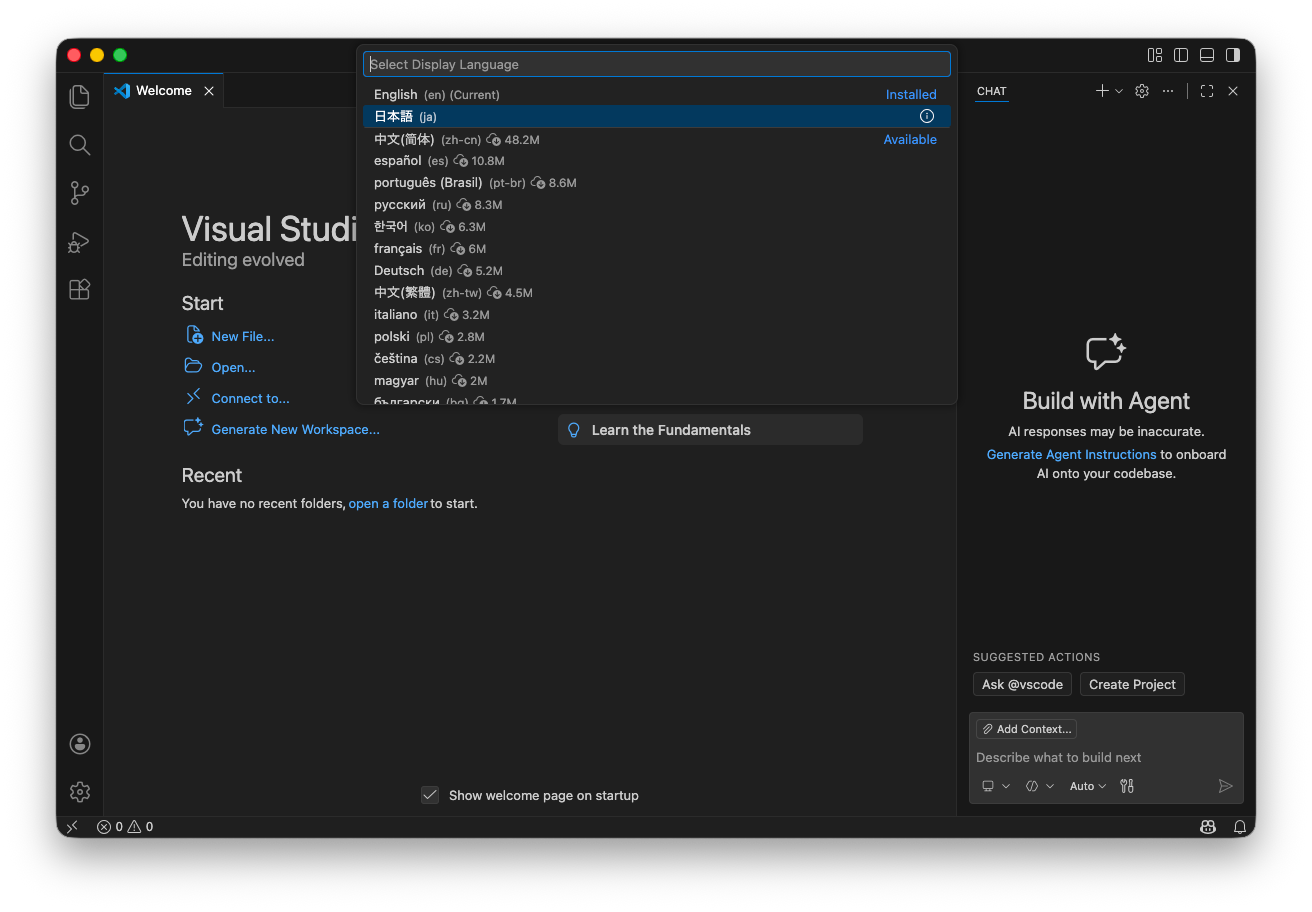
Task: Choose português (Brasil) display language
Action: click(x=657, y=183)
